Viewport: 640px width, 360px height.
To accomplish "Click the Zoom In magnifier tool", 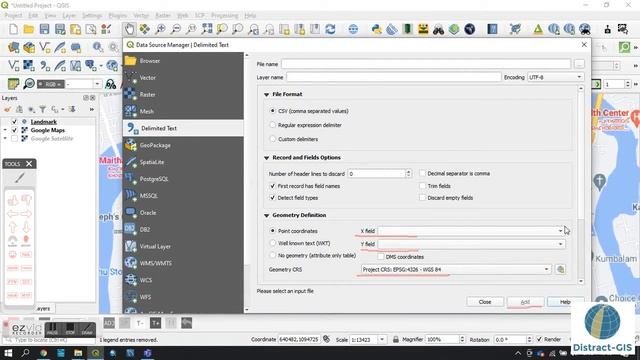I will click(x=160, y=29).
